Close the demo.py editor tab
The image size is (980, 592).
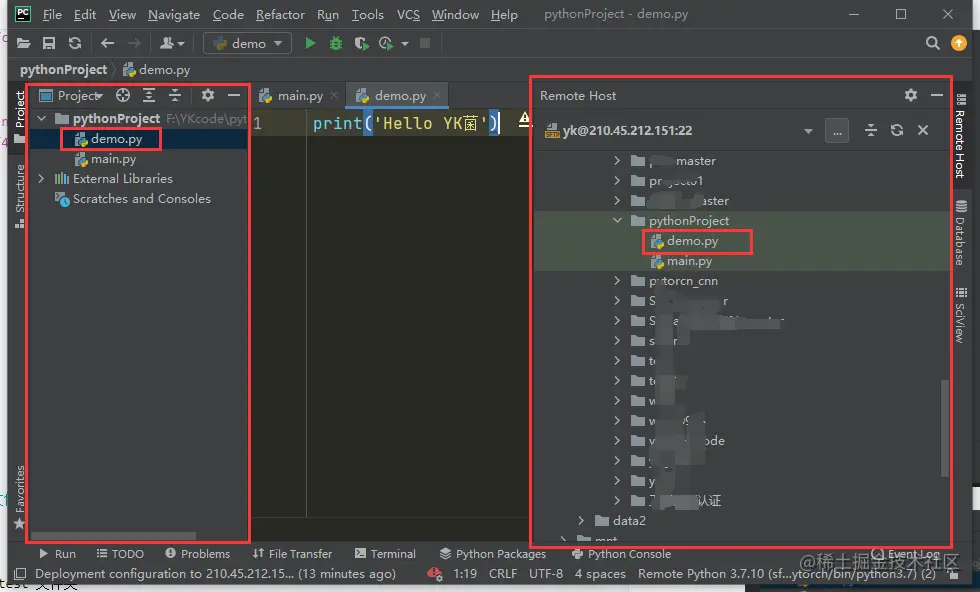tap(437, 95)
